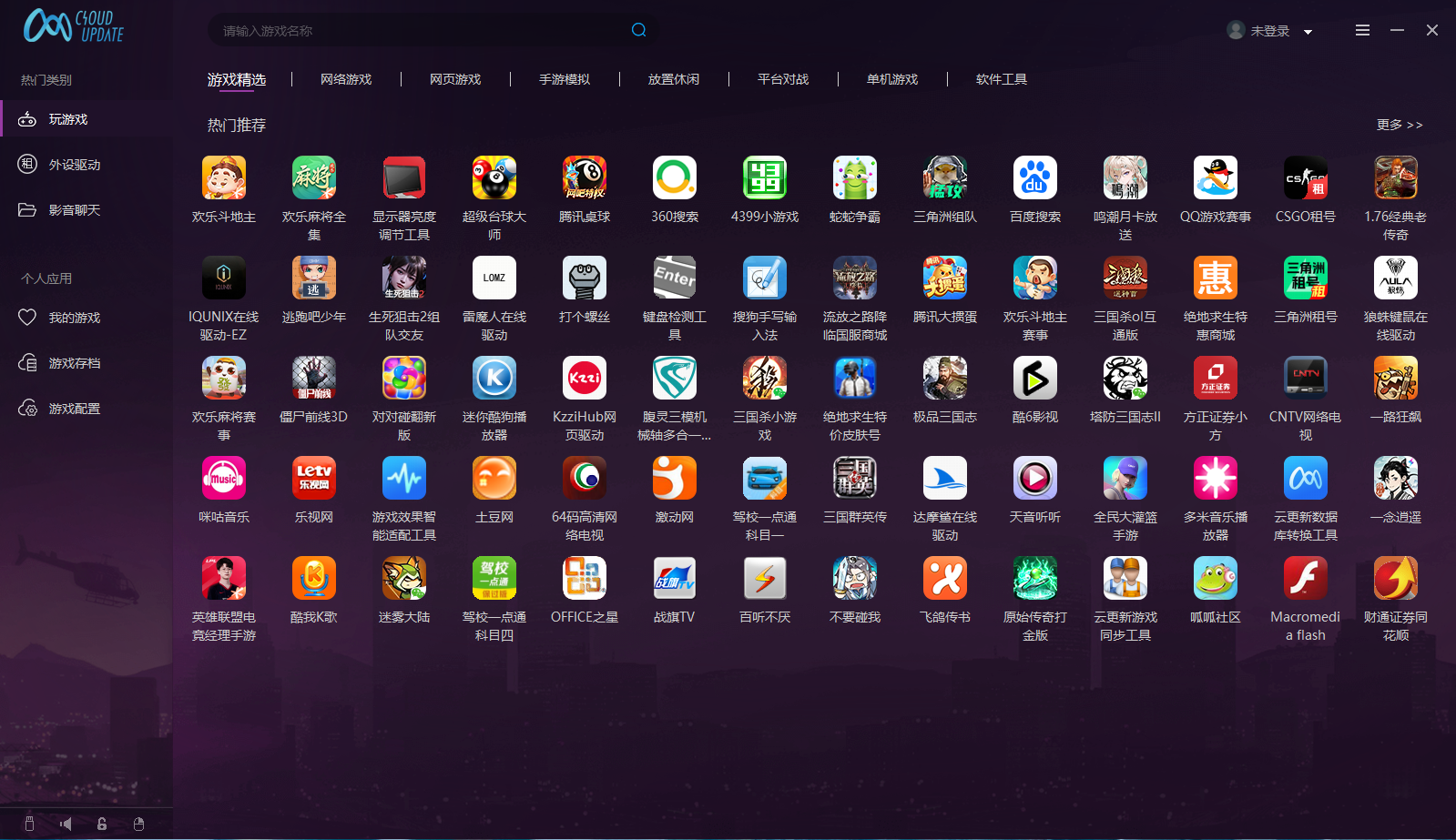Open the 360搜索 app icon
Image resolution: width=1456 pixels, height=840 pixels.
click(x=675, y=178)
